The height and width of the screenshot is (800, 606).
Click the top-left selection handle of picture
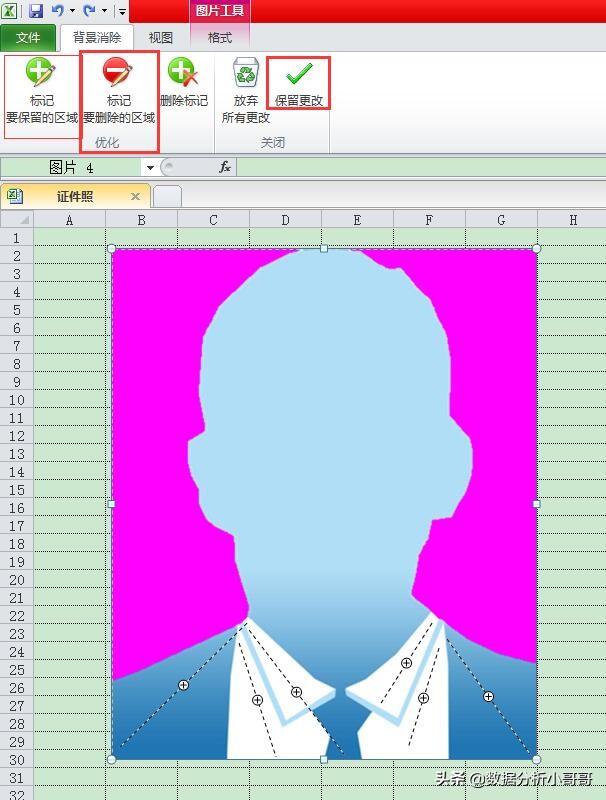112,248
